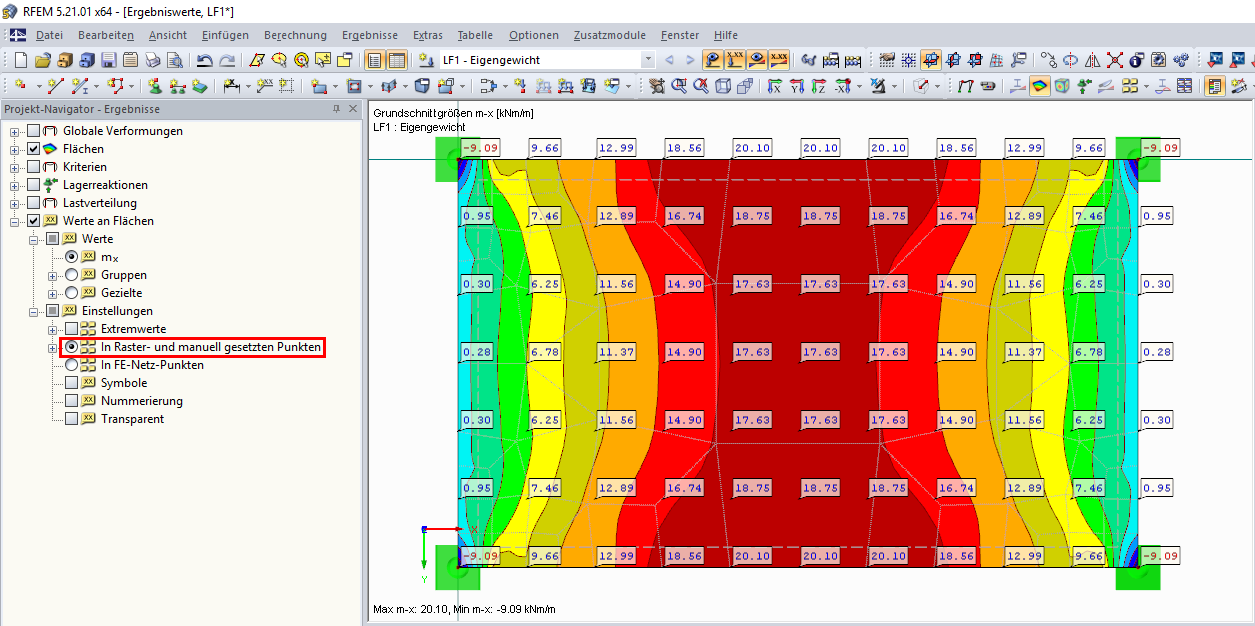Open the Zusatzmodule menu

pyautogui.click(x=609, y=35)
